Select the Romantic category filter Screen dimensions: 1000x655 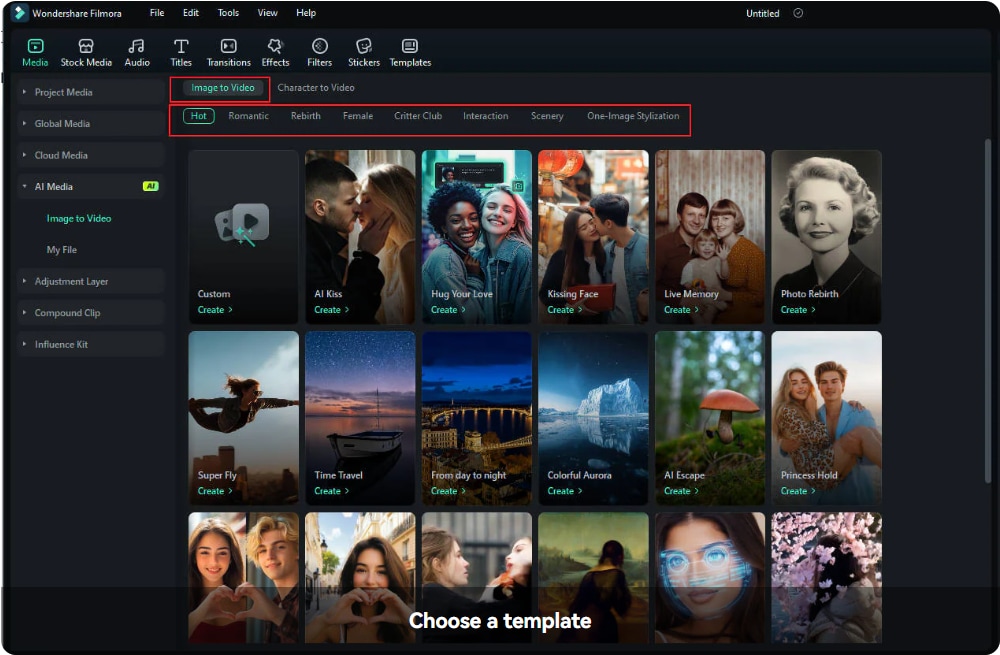coord(248,115)
